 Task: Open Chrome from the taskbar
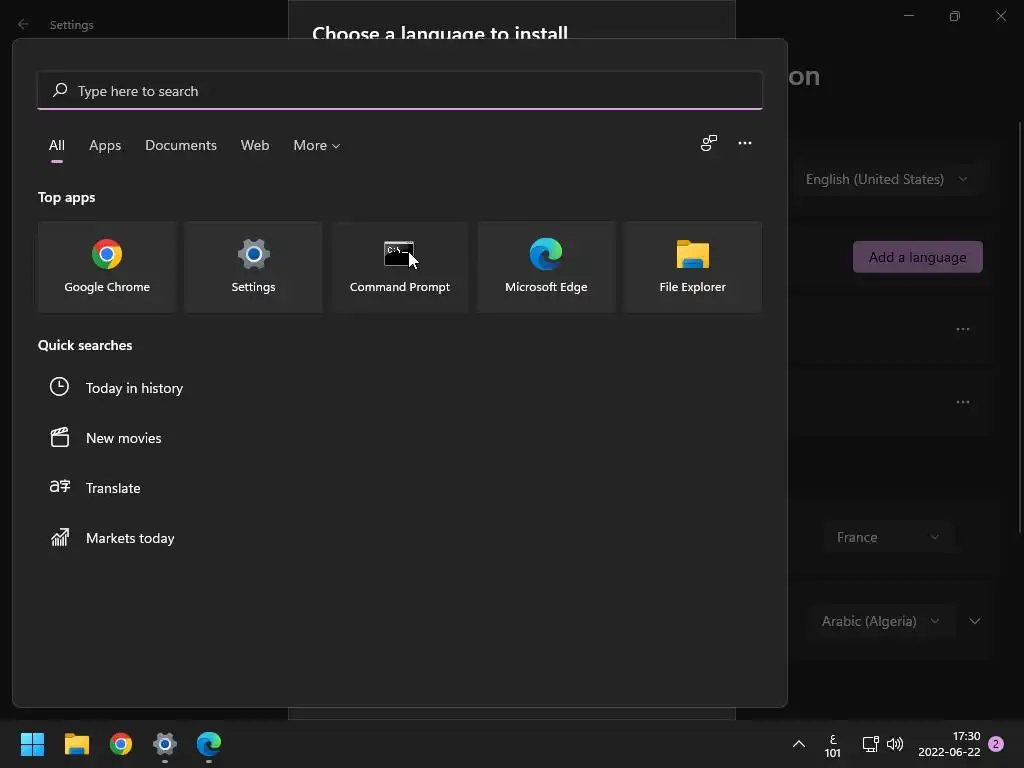[121, 744]
